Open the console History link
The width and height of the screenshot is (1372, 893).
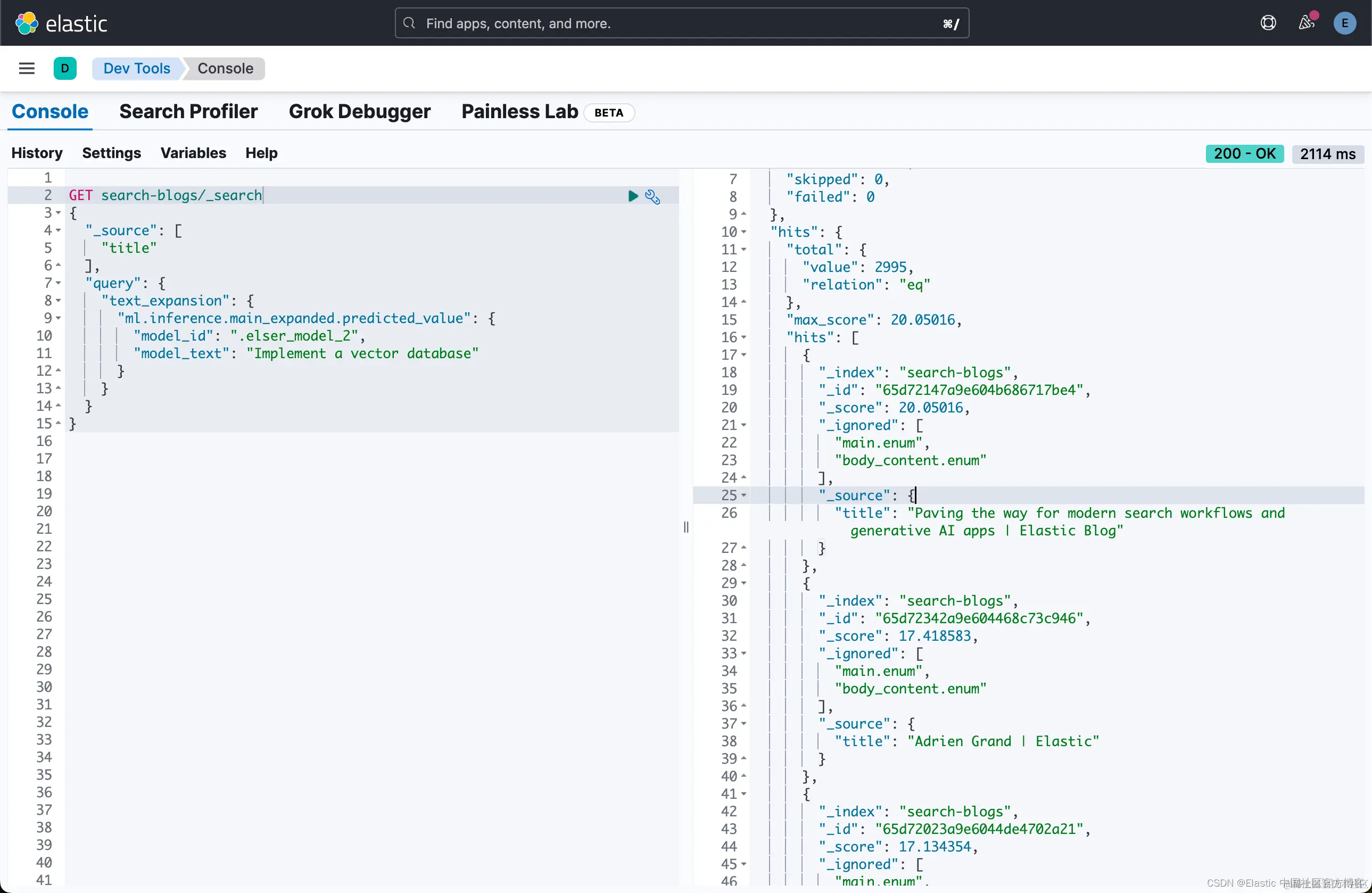click(37, 153)
